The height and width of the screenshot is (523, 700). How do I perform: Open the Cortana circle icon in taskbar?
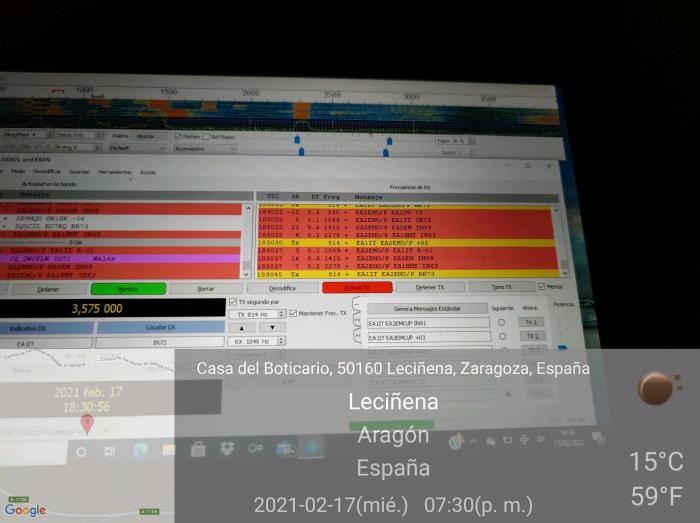click(x=81, y=452)
